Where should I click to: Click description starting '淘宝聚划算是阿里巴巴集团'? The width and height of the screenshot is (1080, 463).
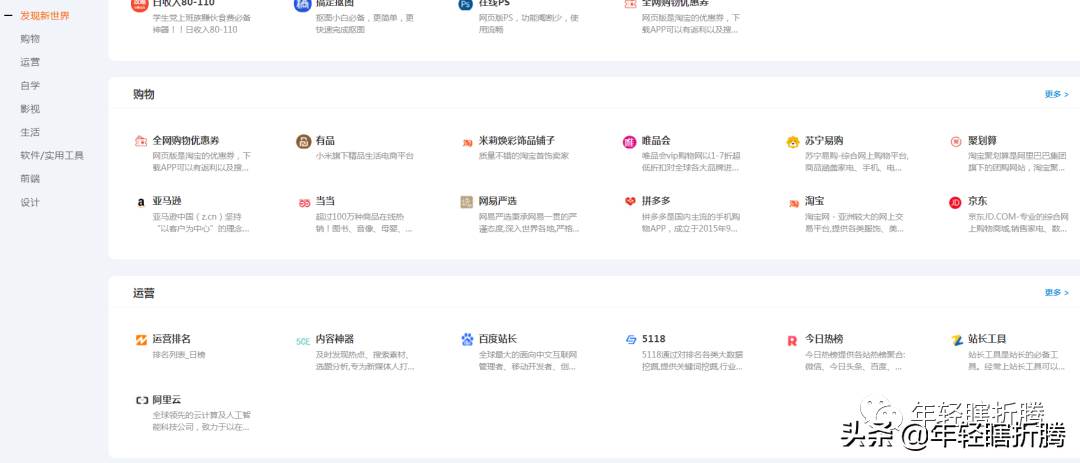(1018, 162)
